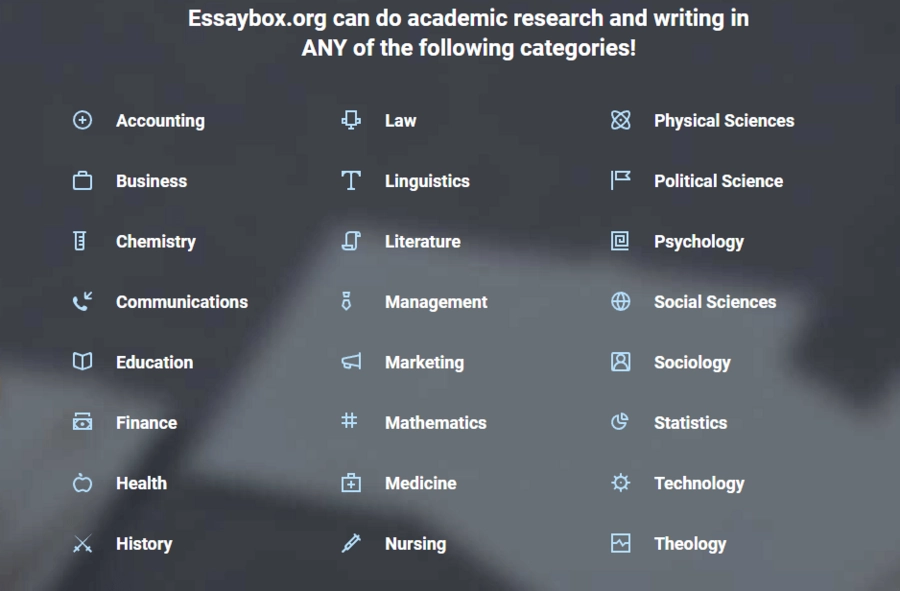Viewport: 900px width, 591px height.
Task: Click the test tube icon for Chemistry
Action: (x=80, y=241)
